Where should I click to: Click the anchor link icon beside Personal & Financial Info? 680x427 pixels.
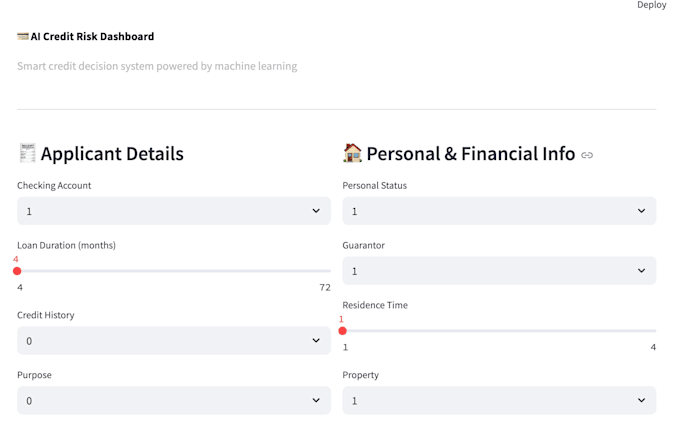(587, 155)
